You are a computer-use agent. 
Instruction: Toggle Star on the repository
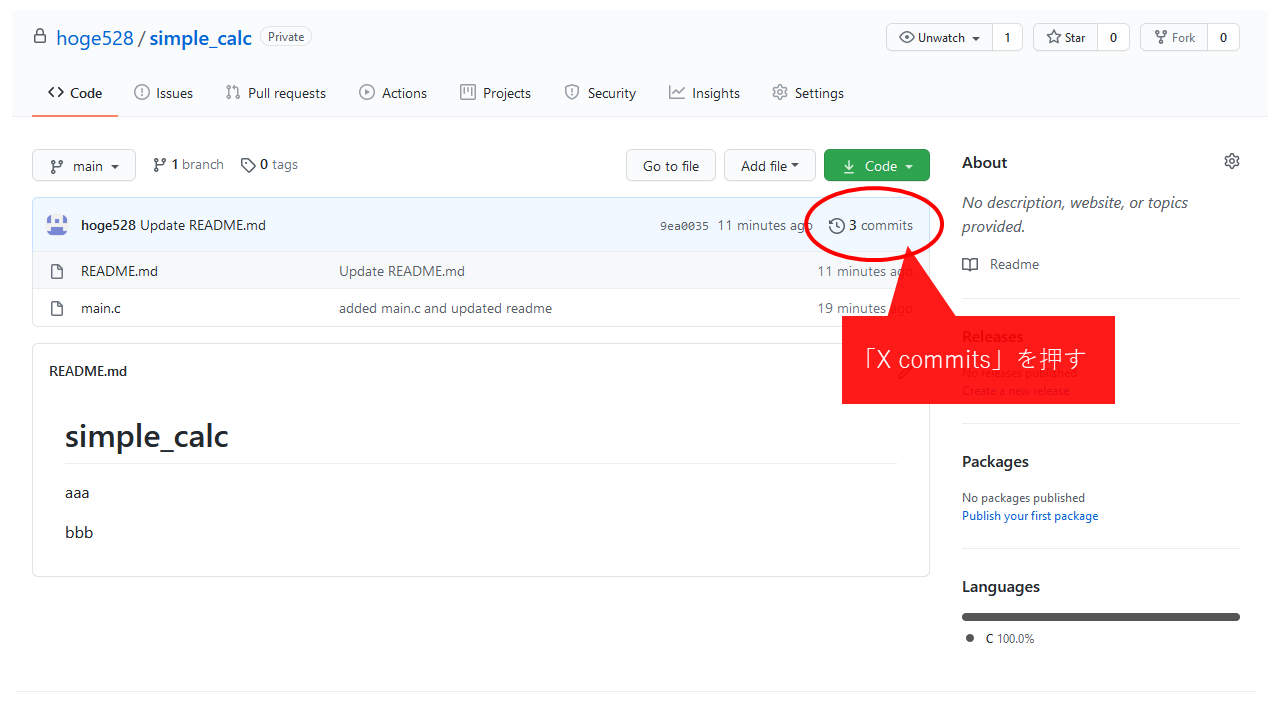point(1065,38)
